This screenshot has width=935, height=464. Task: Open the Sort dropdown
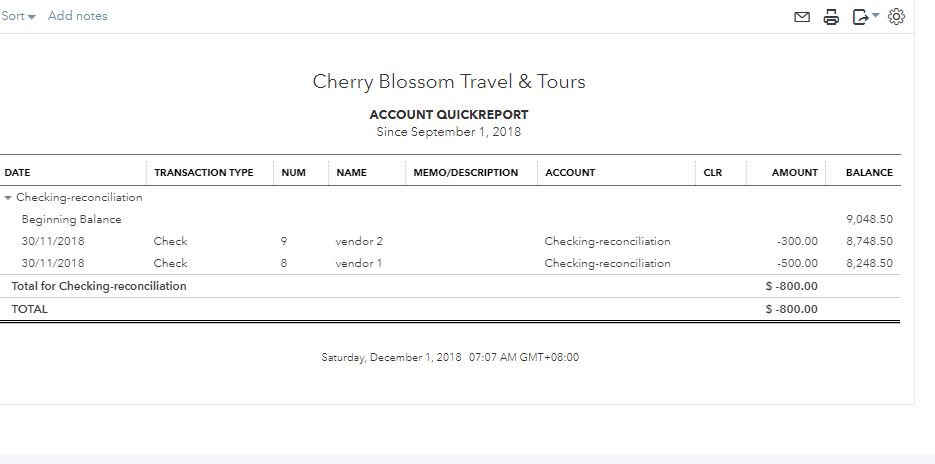18,16
